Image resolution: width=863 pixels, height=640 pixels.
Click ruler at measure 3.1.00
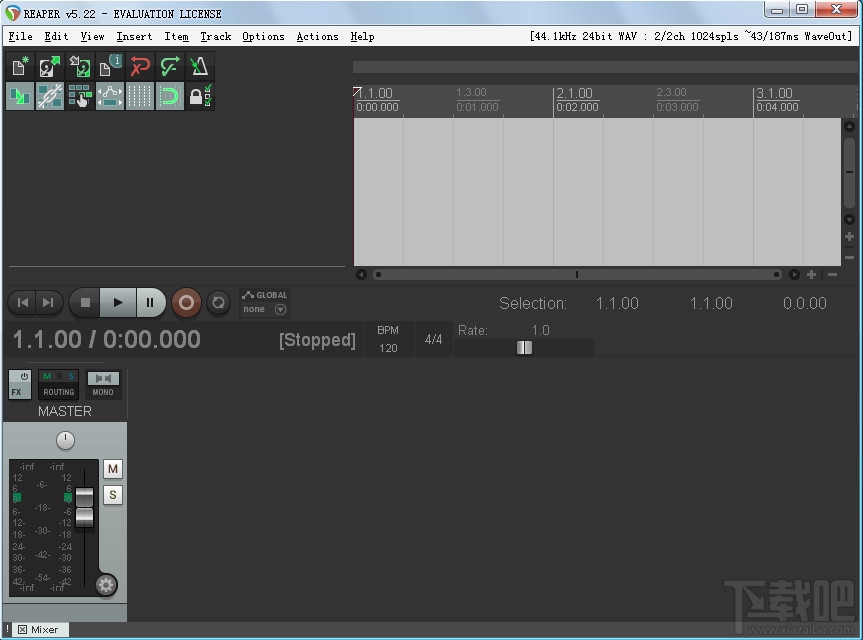774,93
